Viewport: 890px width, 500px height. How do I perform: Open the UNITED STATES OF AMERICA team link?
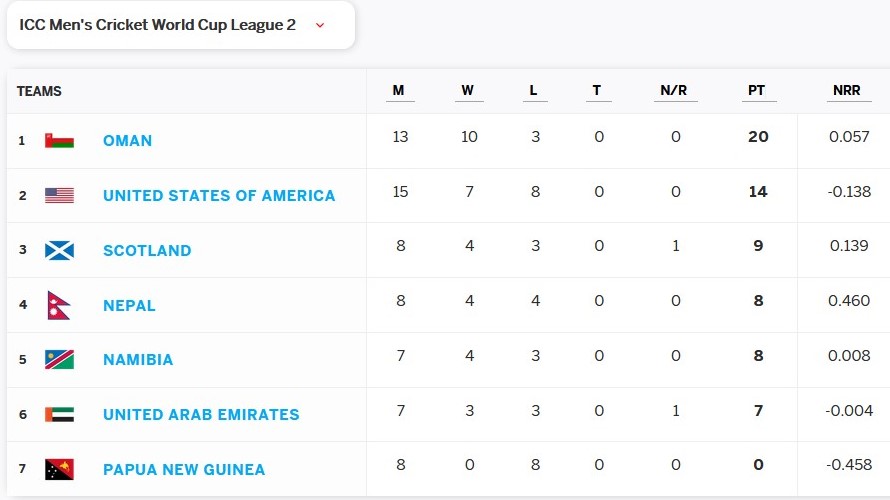(x=219, y=196)
